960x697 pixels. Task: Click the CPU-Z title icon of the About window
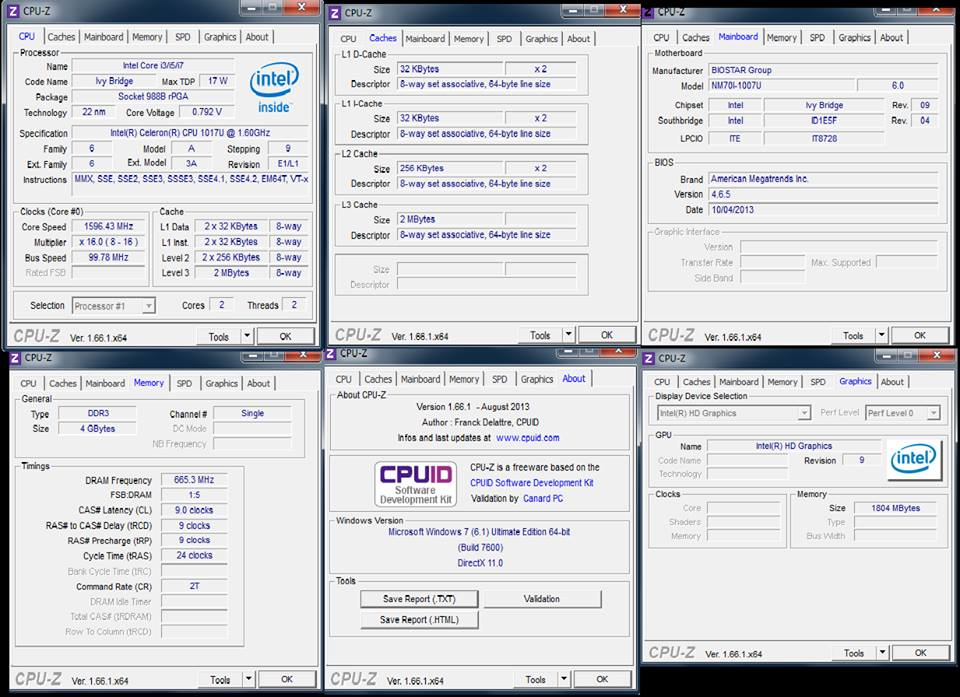point(331,353)
